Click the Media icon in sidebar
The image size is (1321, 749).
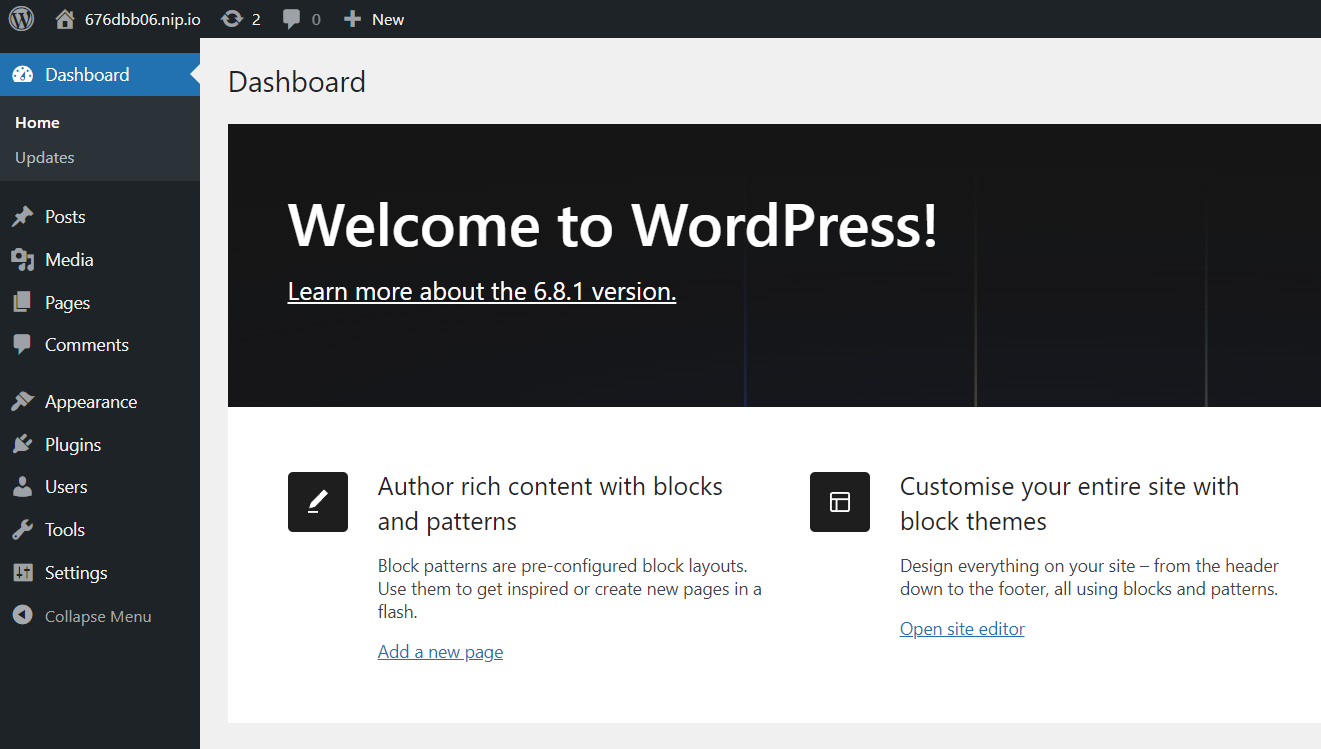(22, 260)
